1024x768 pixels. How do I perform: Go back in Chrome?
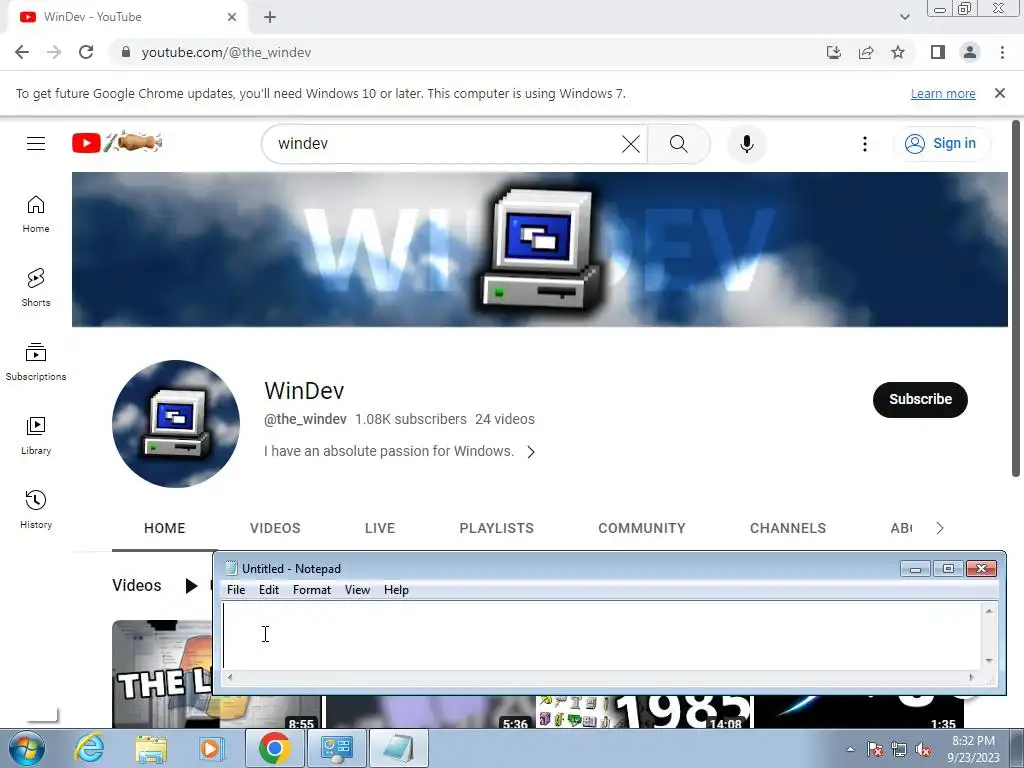click(22, 52)
